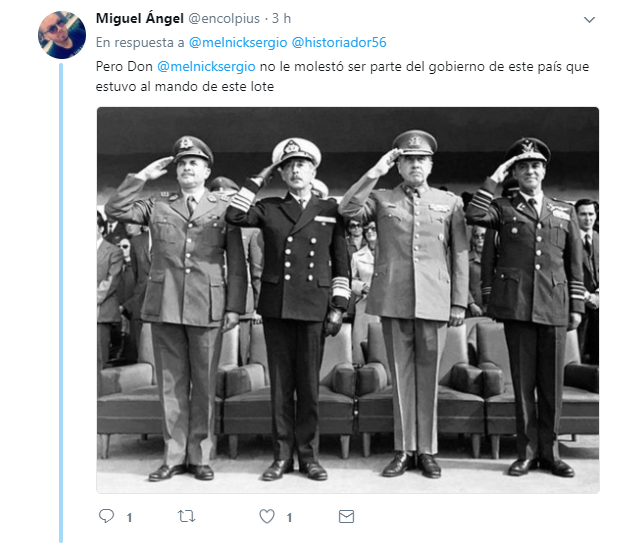Open tweet permalink via 3 h timestamp
Image resolution: width=637 pixels, height=546 pixels.
[x=282, y=18]
